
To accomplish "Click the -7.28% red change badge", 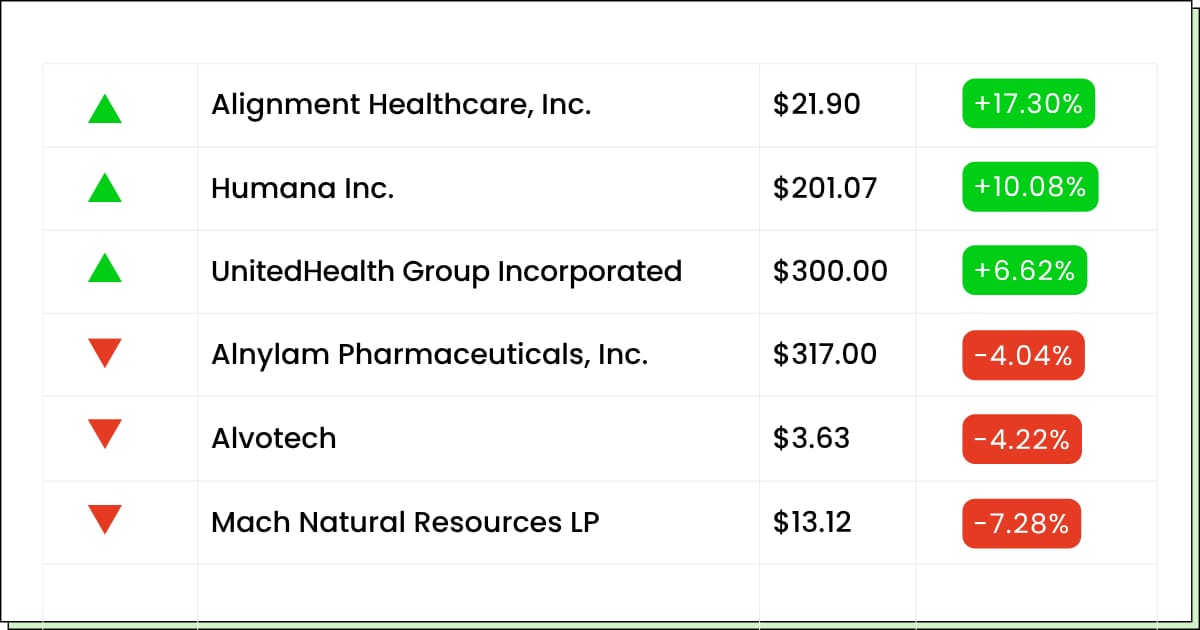I will pyautogui.click(x=1022, y=523).
